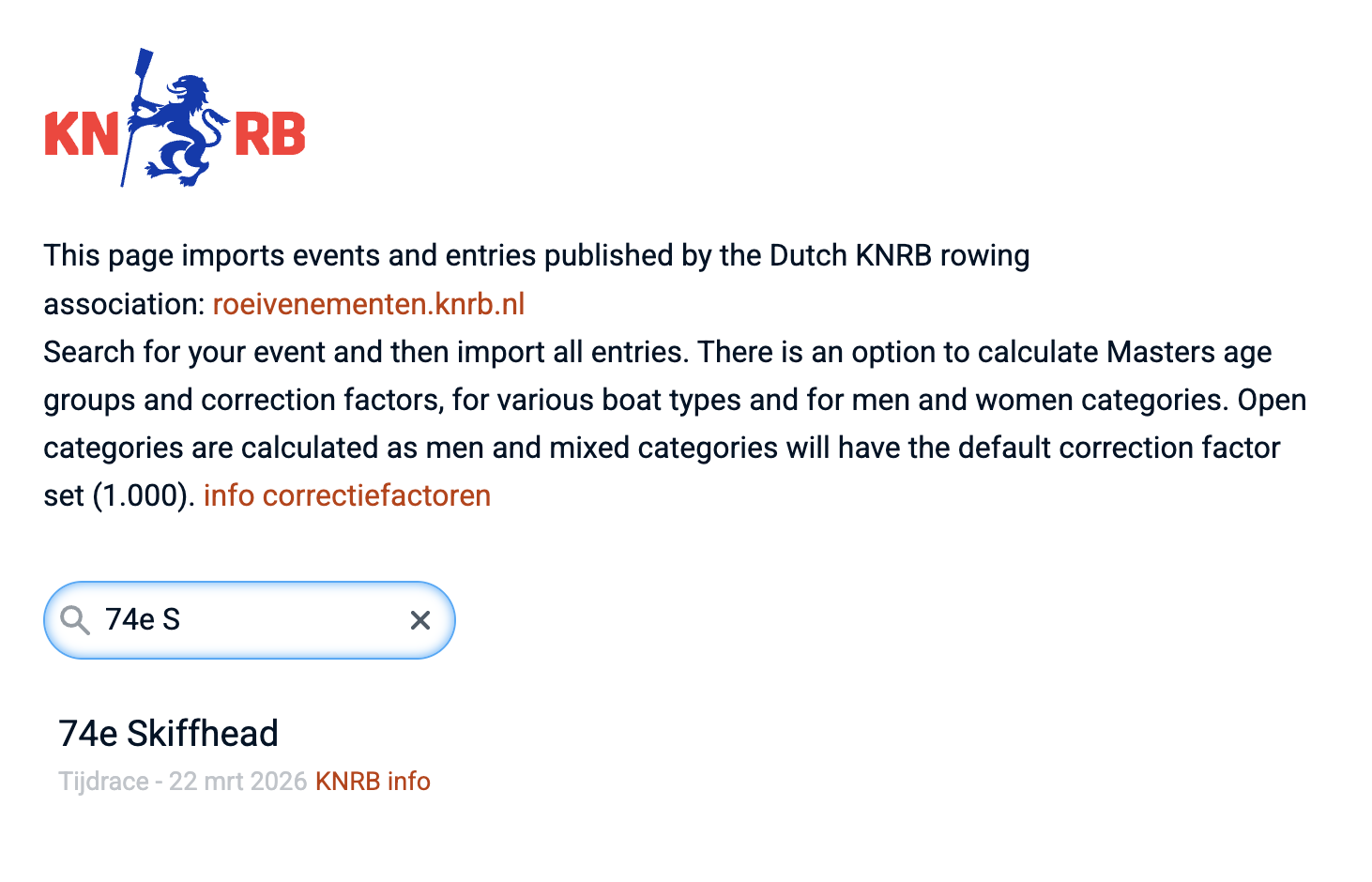This screenshot has height=882, width=1372.
Task: Click the red RB letters of the logo
Action: (x=269, y=134)
